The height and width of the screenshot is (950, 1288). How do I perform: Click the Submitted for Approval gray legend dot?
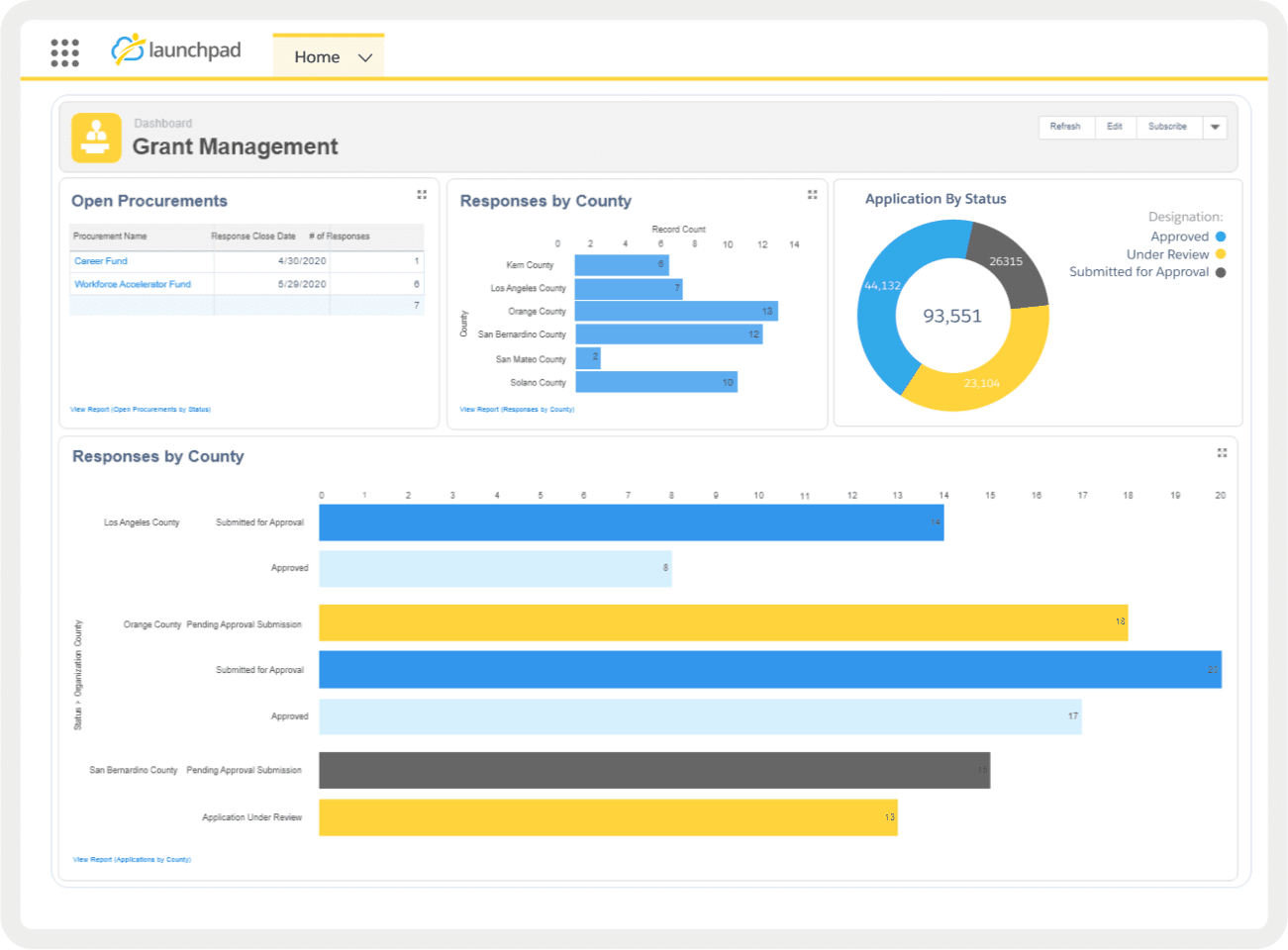(x=1221, y=272)
